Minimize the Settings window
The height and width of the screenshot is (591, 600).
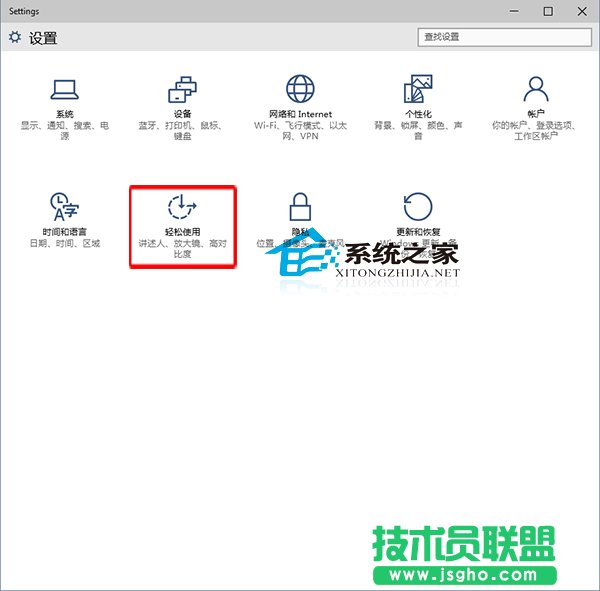(514, 11)
